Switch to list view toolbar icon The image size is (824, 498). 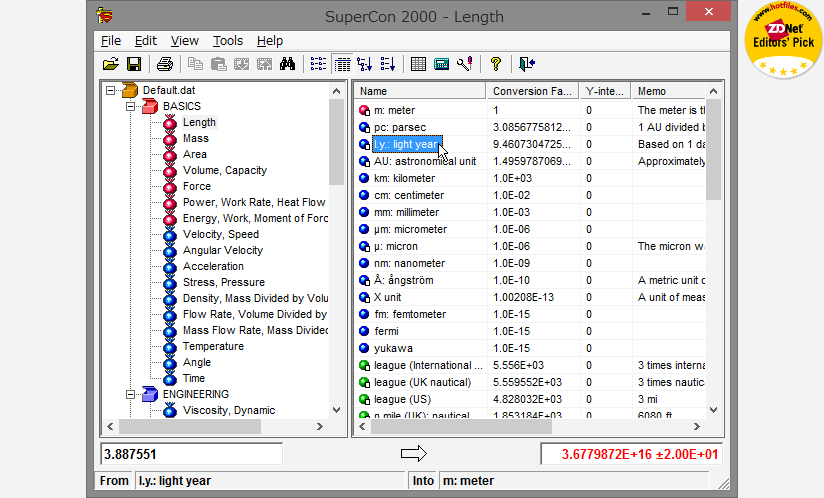318,64
